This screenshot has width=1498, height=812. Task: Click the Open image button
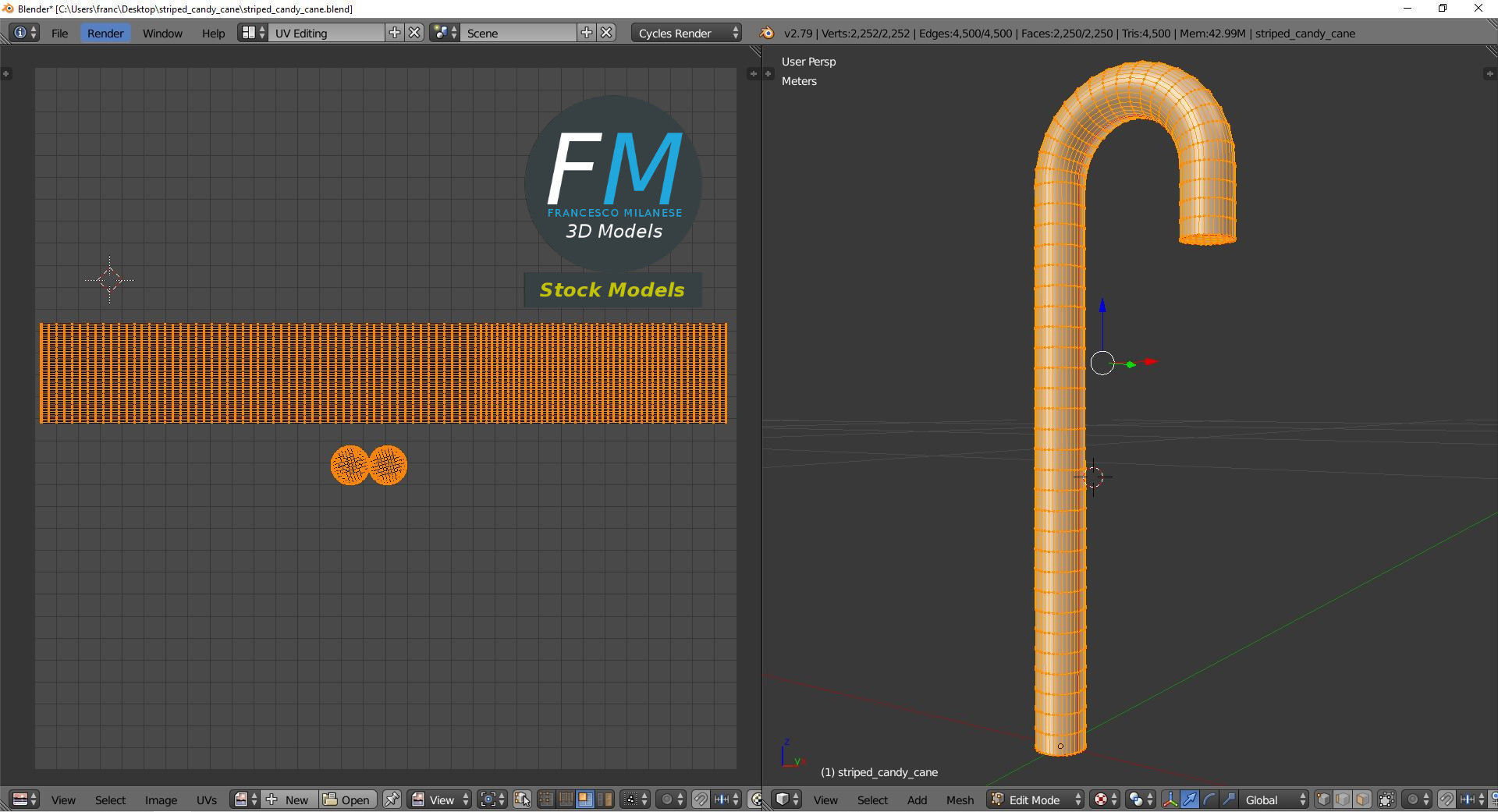[x=348, y=800]
